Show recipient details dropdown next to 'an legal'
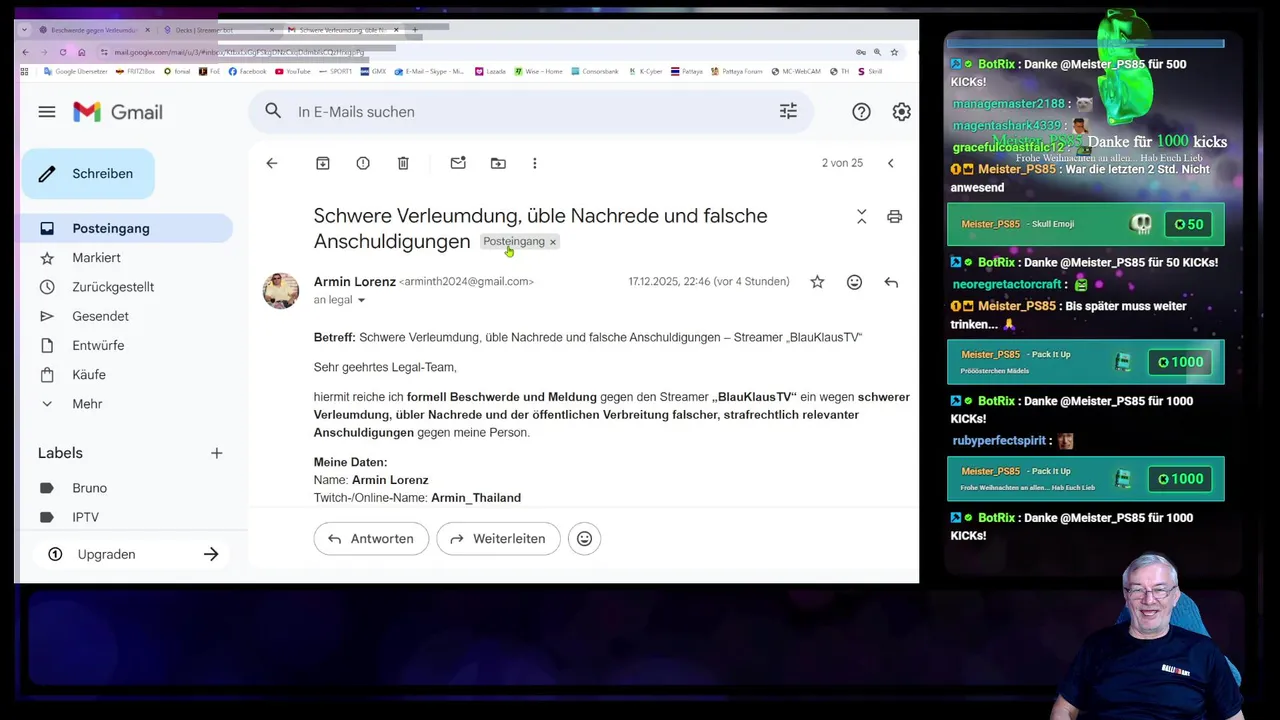1280x720 pixels. click(361, 301)
